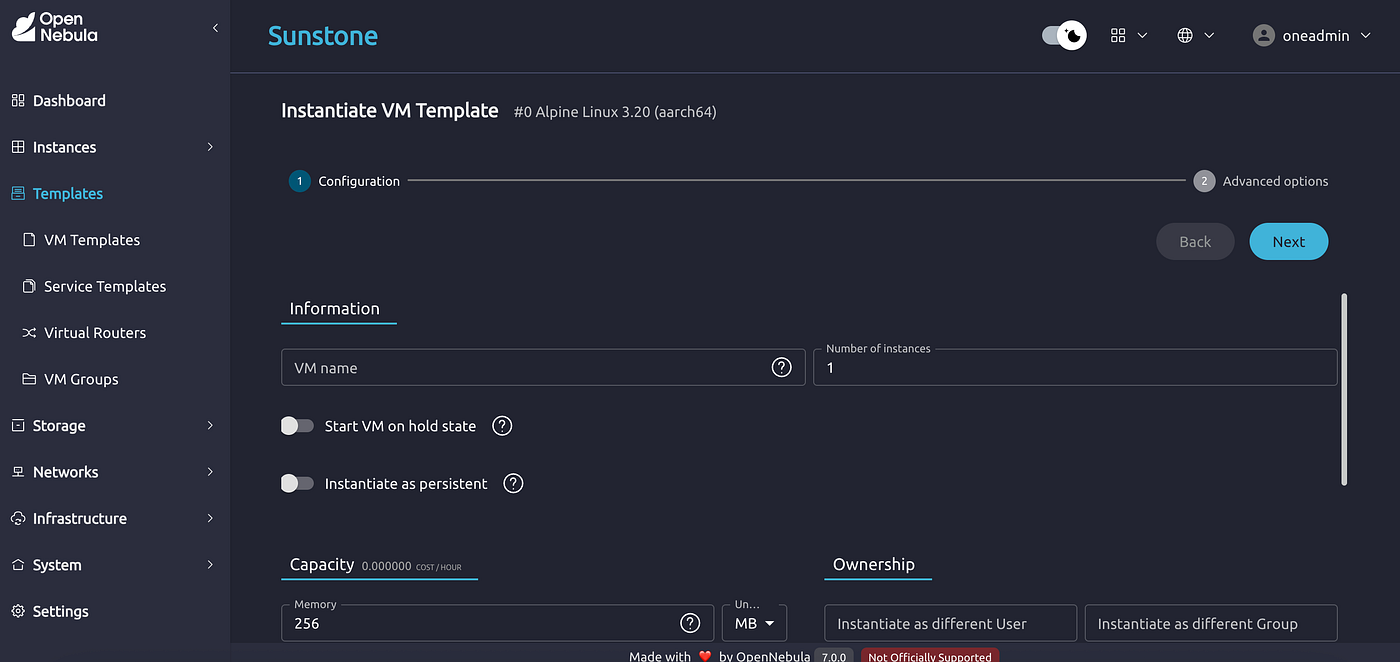Enable Instantiate as persistent switch
Viewport: 1400px width, 662px height.
tap(297, 484)
